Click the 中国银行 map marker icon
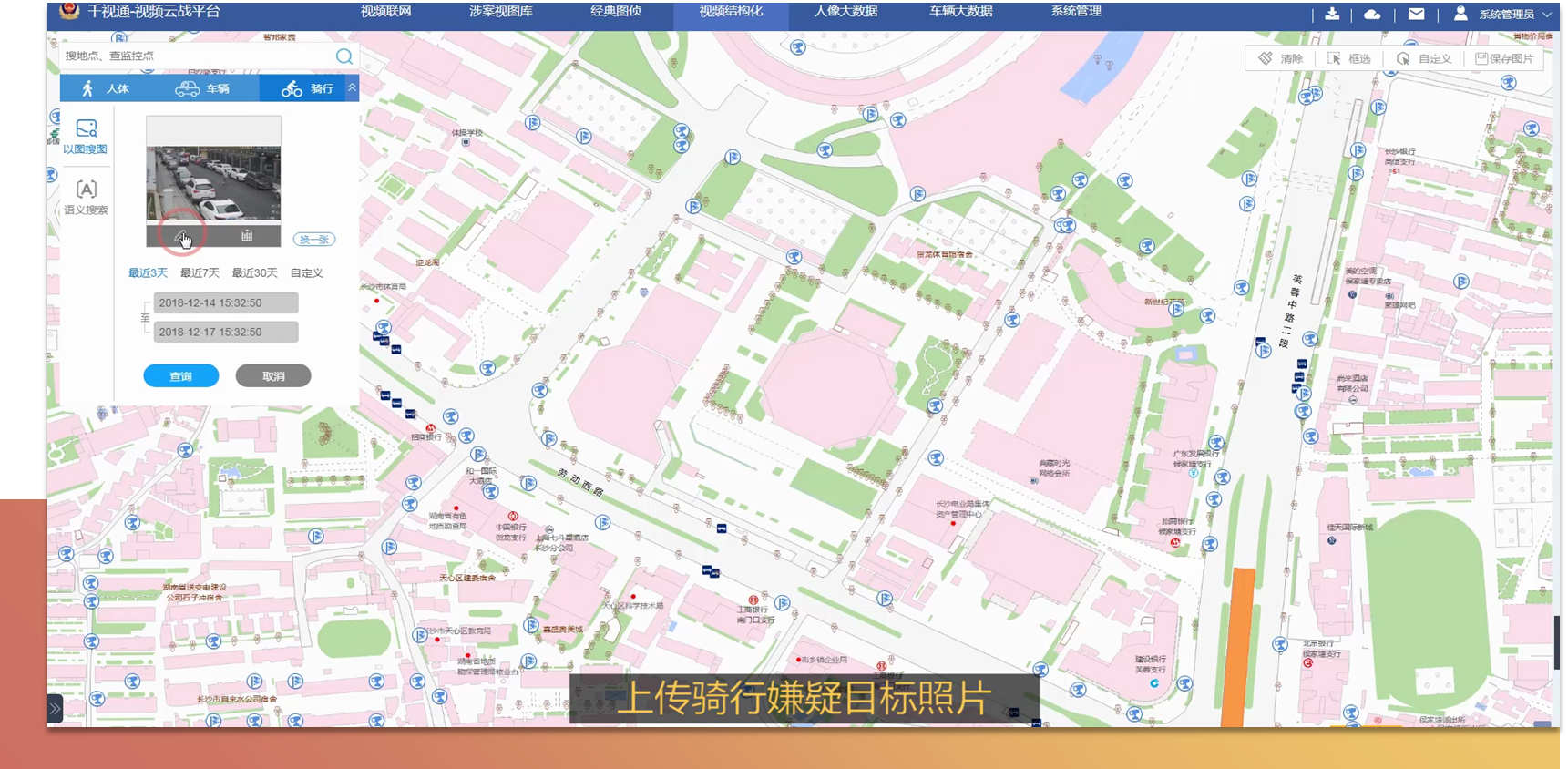1568x769 pixels. [x=513, y=517]
